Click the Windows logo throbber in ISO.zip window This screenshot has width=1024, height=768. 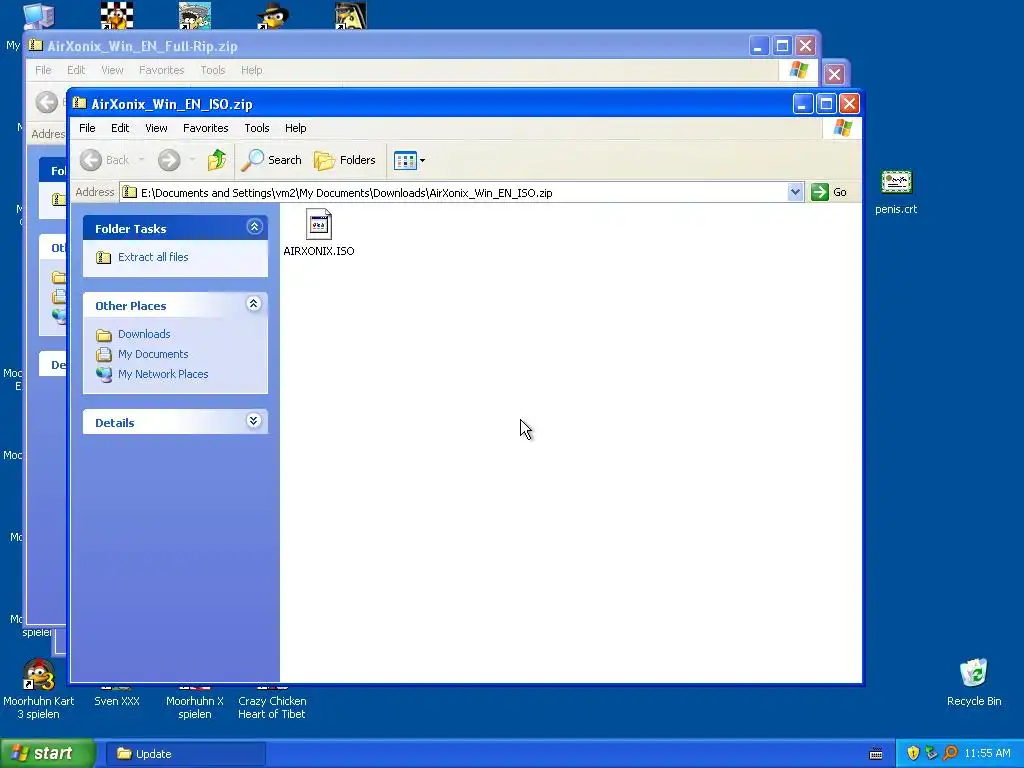coord(842,128)
